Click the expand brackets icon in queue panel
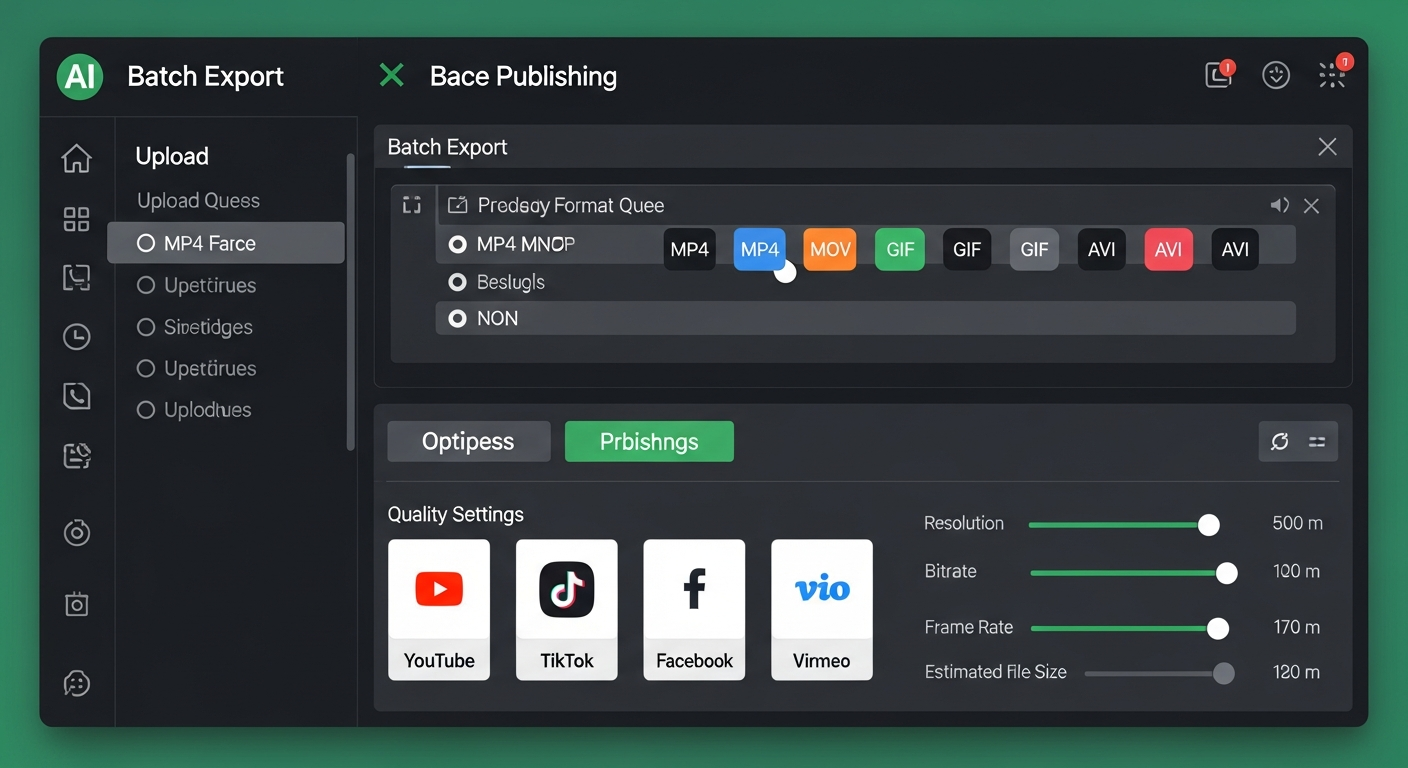The image size is (1408, 768). [411, 205]
